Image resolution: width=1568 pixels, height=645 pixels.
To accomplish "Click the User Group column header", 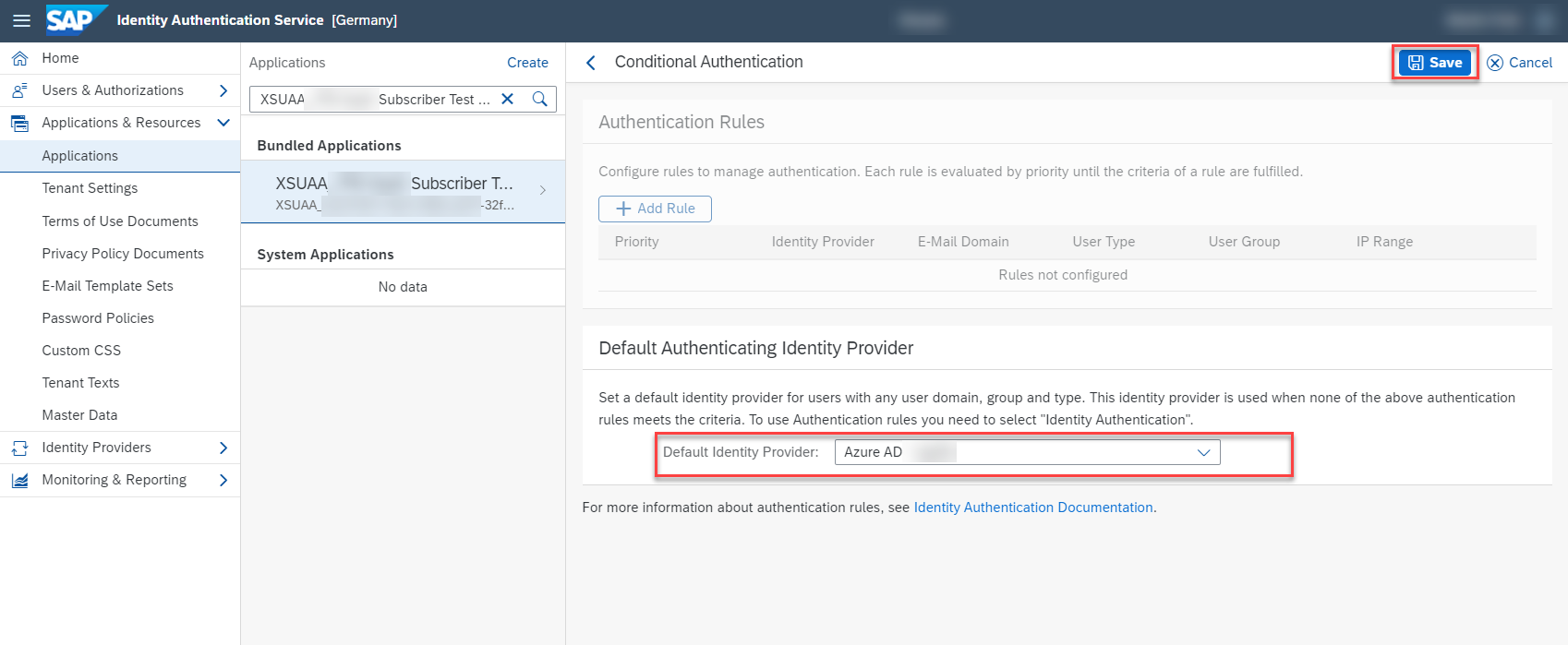I will [x=1244, y=242].
